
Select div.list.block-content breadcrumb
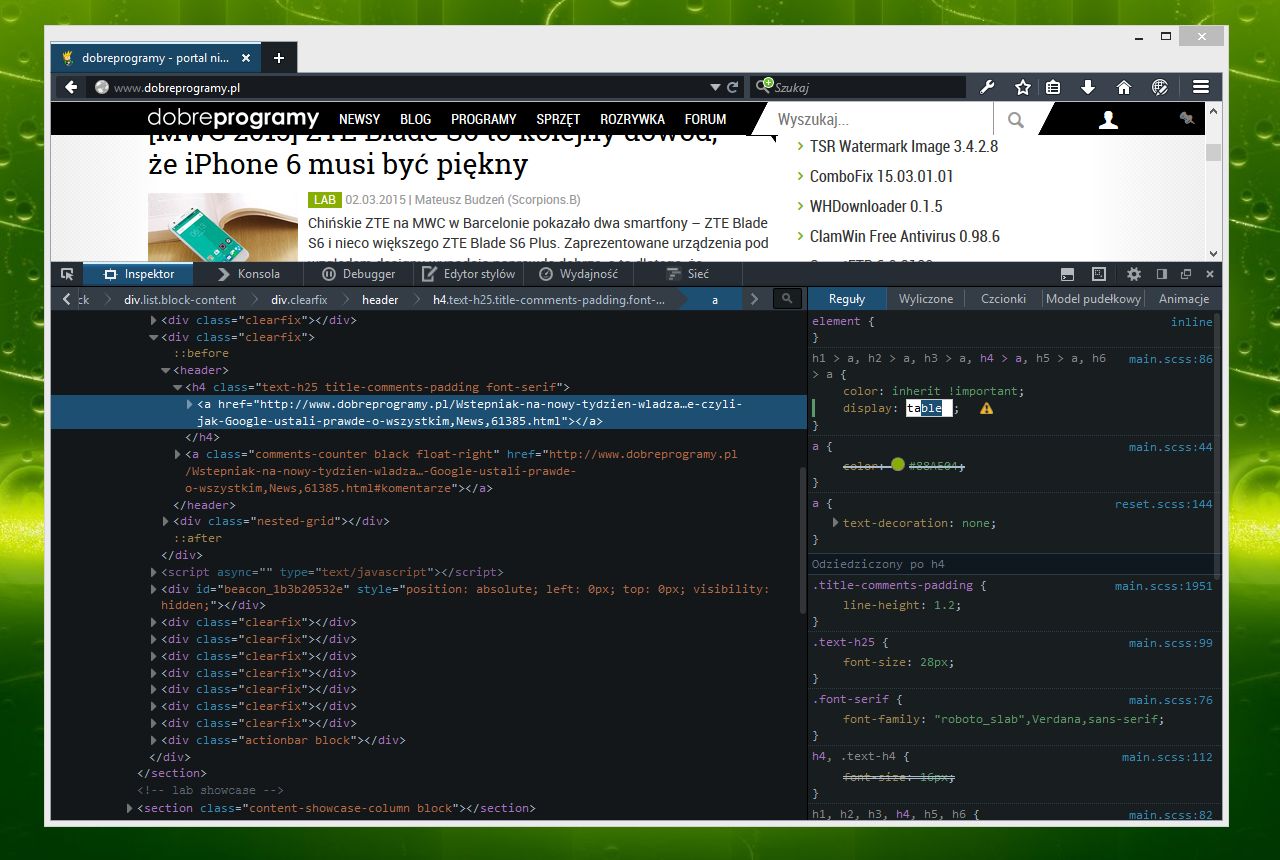180,299
